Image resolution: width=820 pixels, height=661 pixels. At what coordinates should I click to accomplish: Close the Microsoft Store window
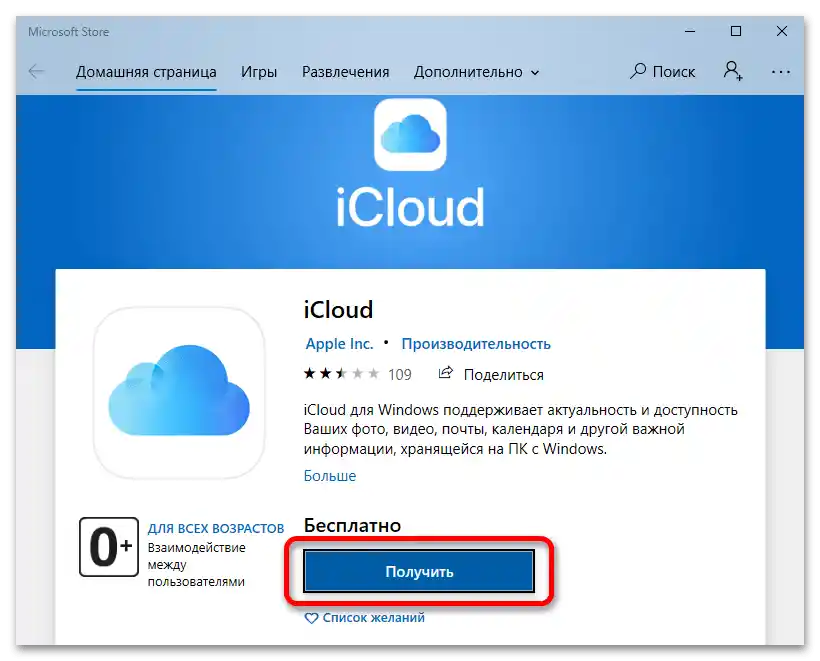tap(782, 31)
